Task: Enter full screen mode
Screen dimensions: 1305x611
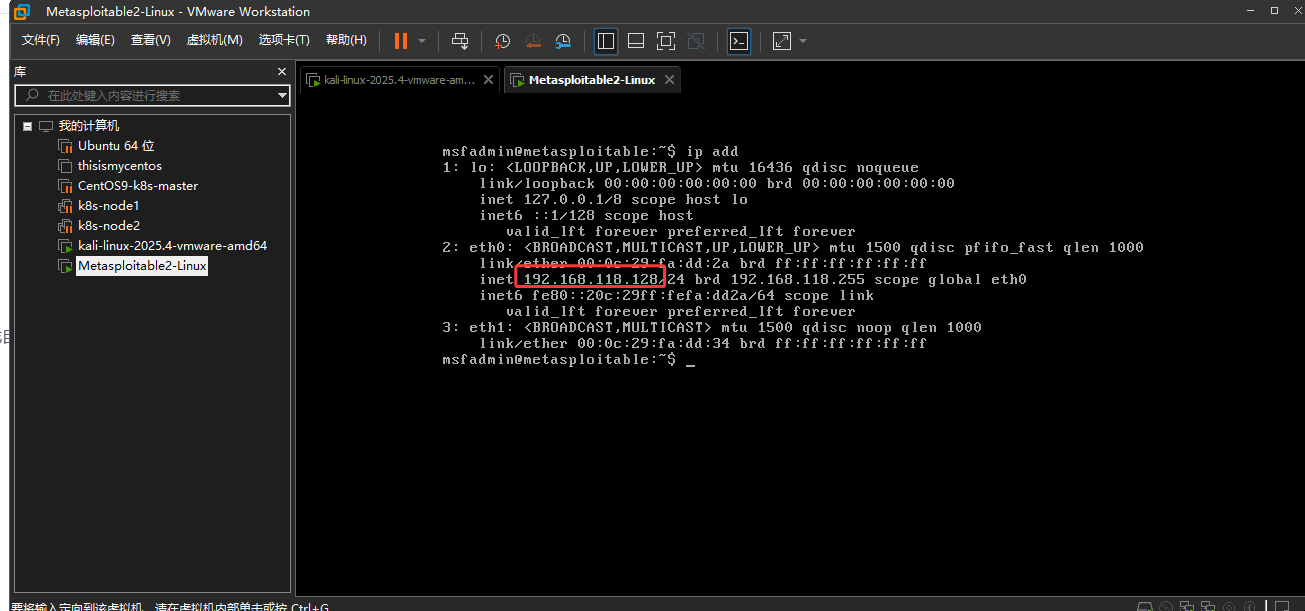Action: (666, 41)
